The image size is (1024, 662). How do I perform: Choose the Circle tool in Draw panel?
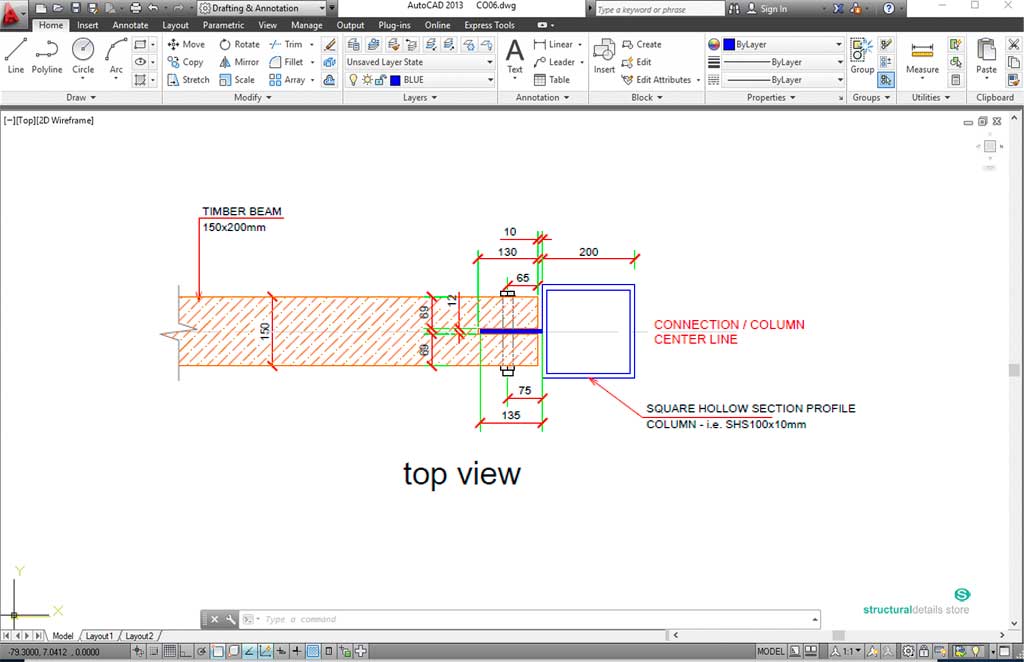click(x=83, y=55)
